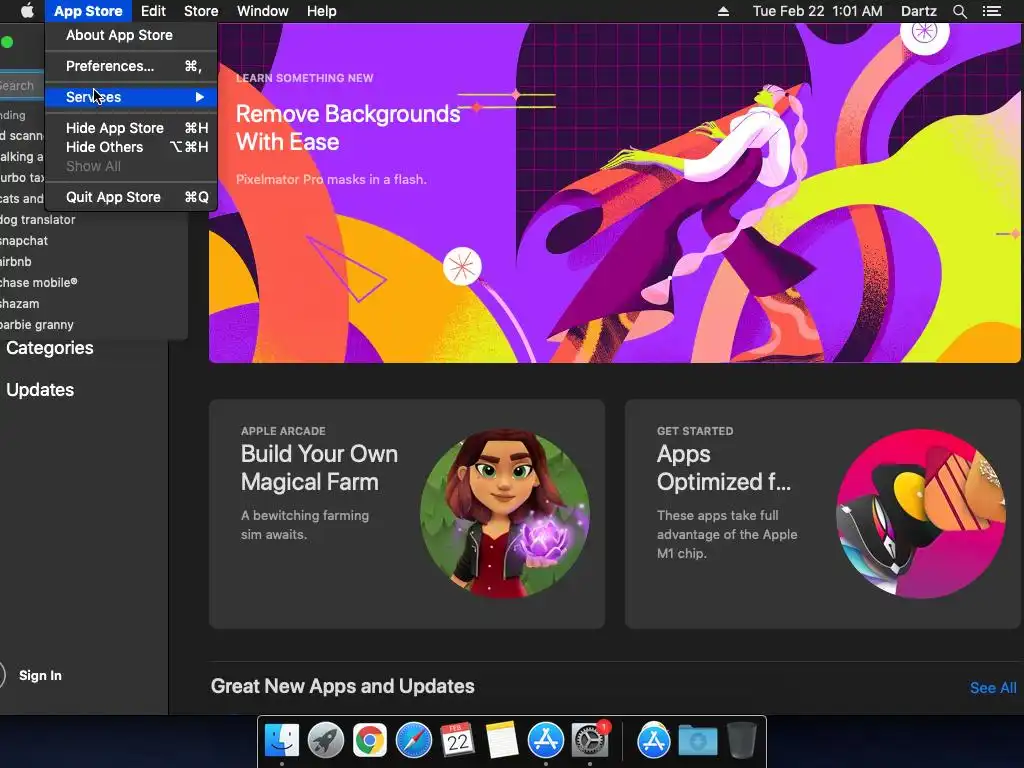1024x768 pixels.
Task: Open the Downloads folder in Dock
Action: coord(697,741)
